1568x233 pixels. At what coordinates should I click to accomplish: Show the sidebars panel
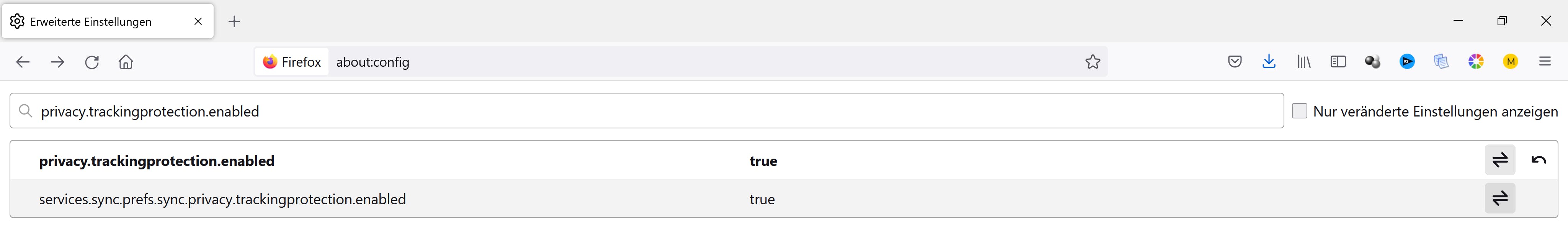tap(1338, 62)
